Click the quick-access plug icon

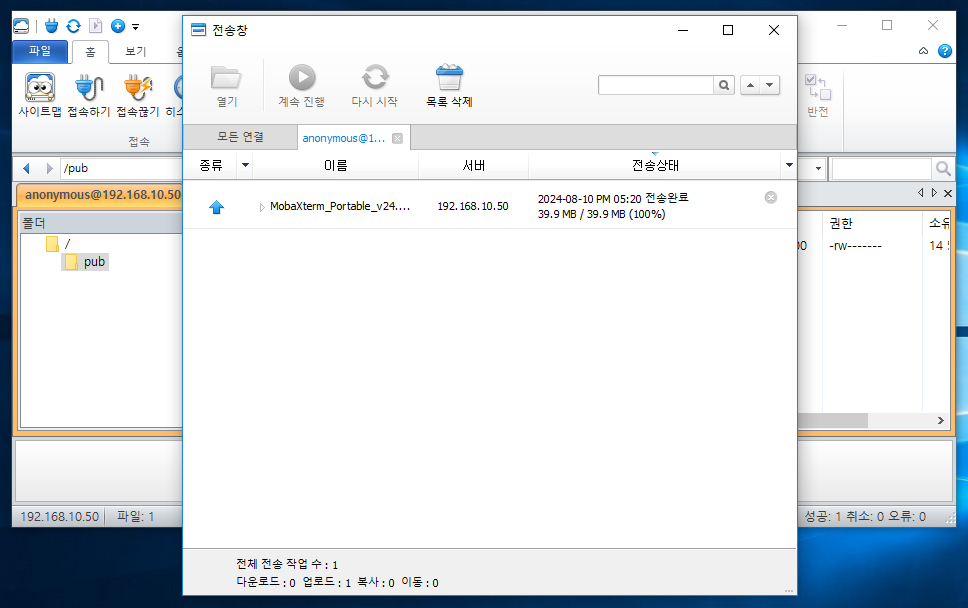(52, 26)
